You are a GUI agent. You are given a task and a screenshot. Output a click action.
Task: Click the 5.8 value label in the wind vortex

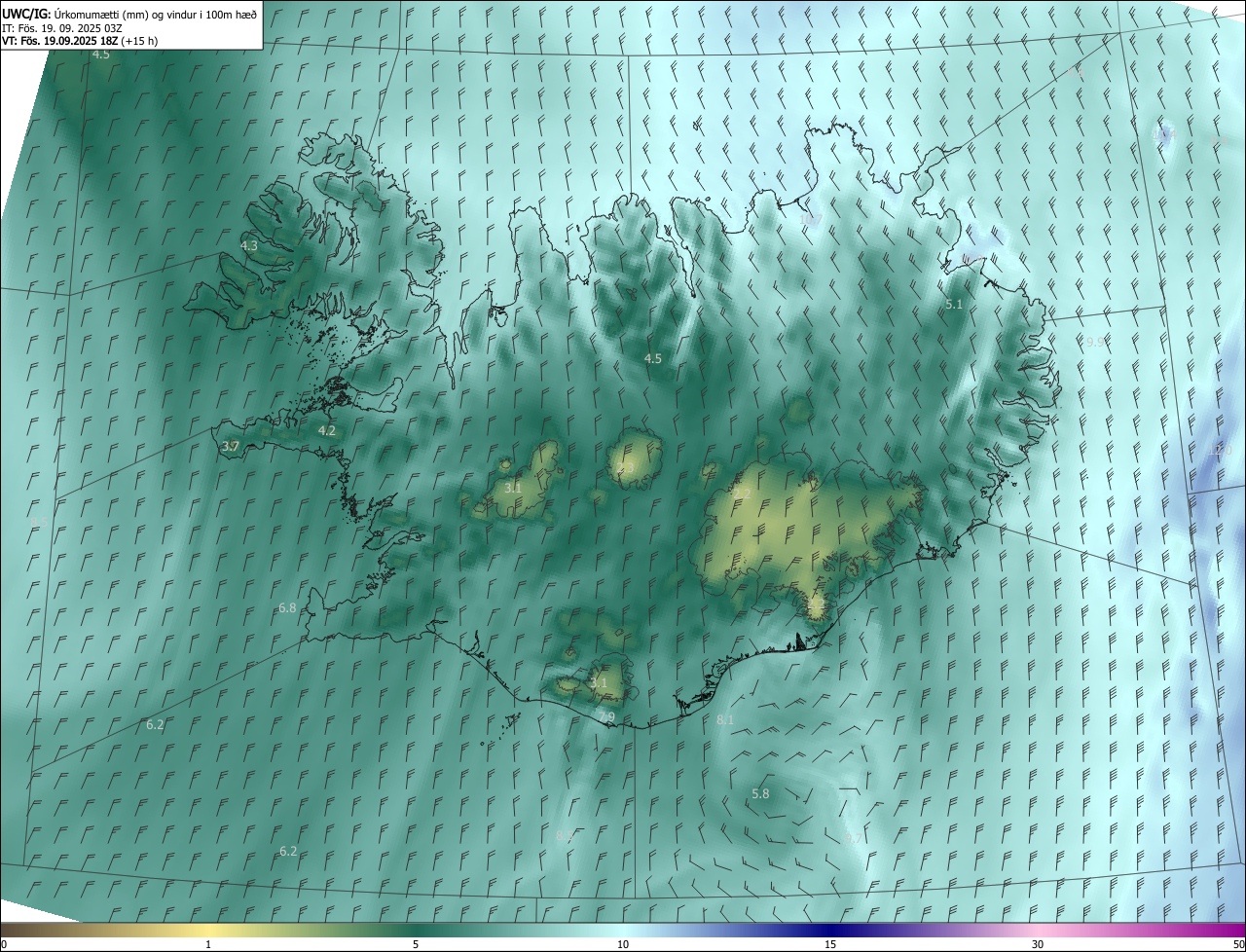pyautogui.click(x=760, y=794)
